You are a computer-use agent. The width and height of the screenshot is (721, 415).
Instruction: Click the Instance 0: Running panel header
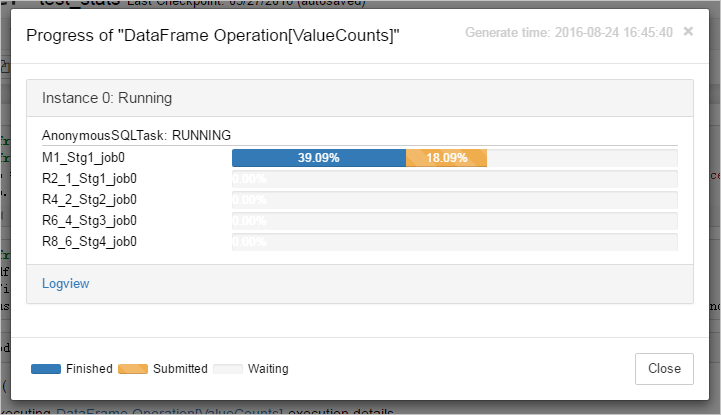point(107,99)
